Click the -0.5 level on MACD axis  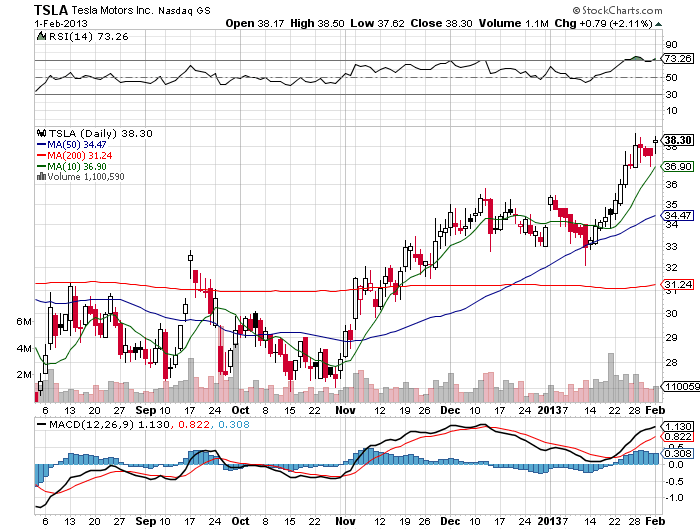(x=674, y=481)
